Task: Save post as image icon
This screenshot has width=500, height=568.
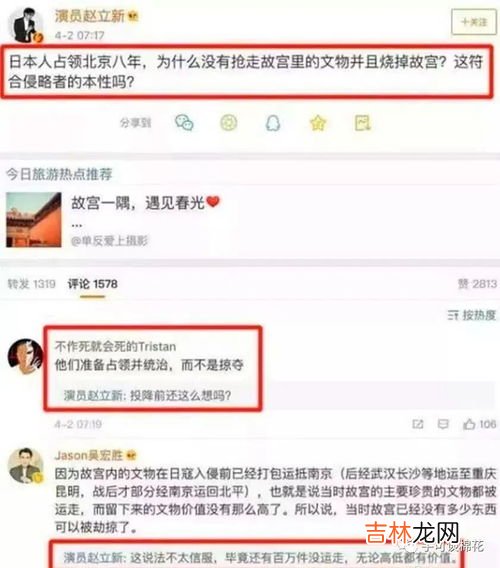Action: point(363,123)
